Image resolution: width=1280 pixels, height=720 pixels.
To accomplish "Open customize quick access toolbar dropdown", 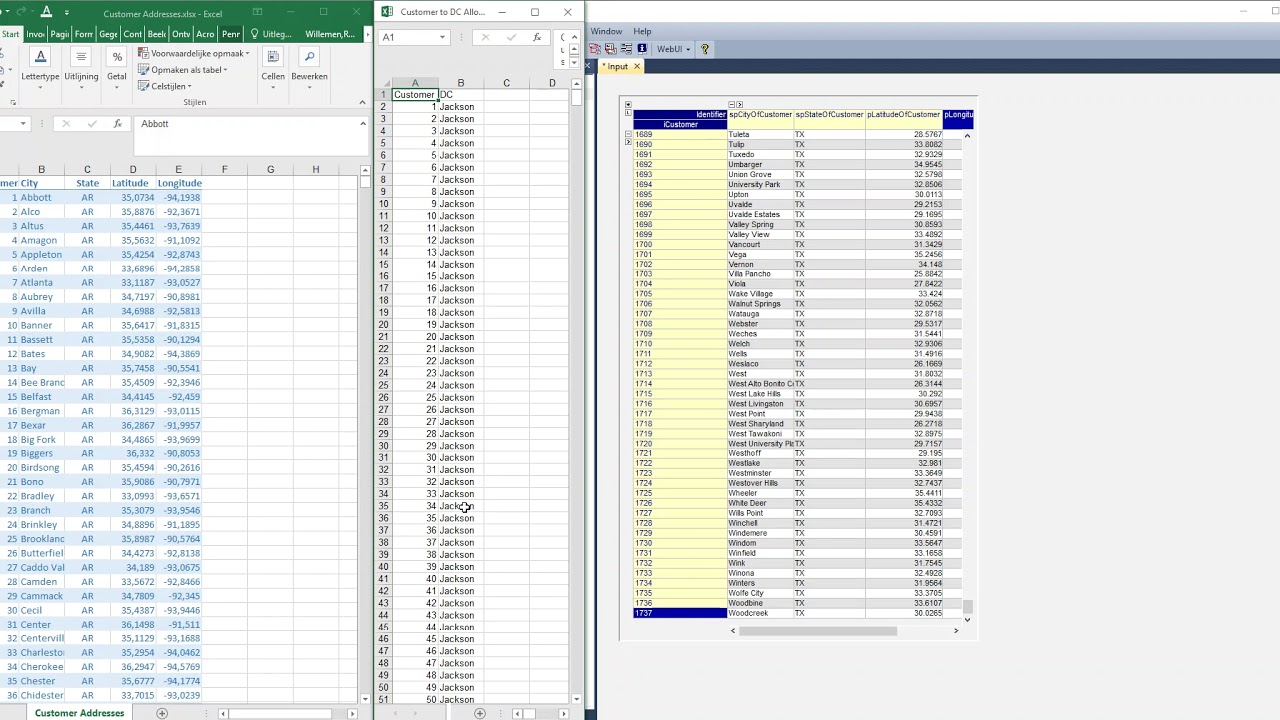I will pyautogui.click(x=67, y=13).
